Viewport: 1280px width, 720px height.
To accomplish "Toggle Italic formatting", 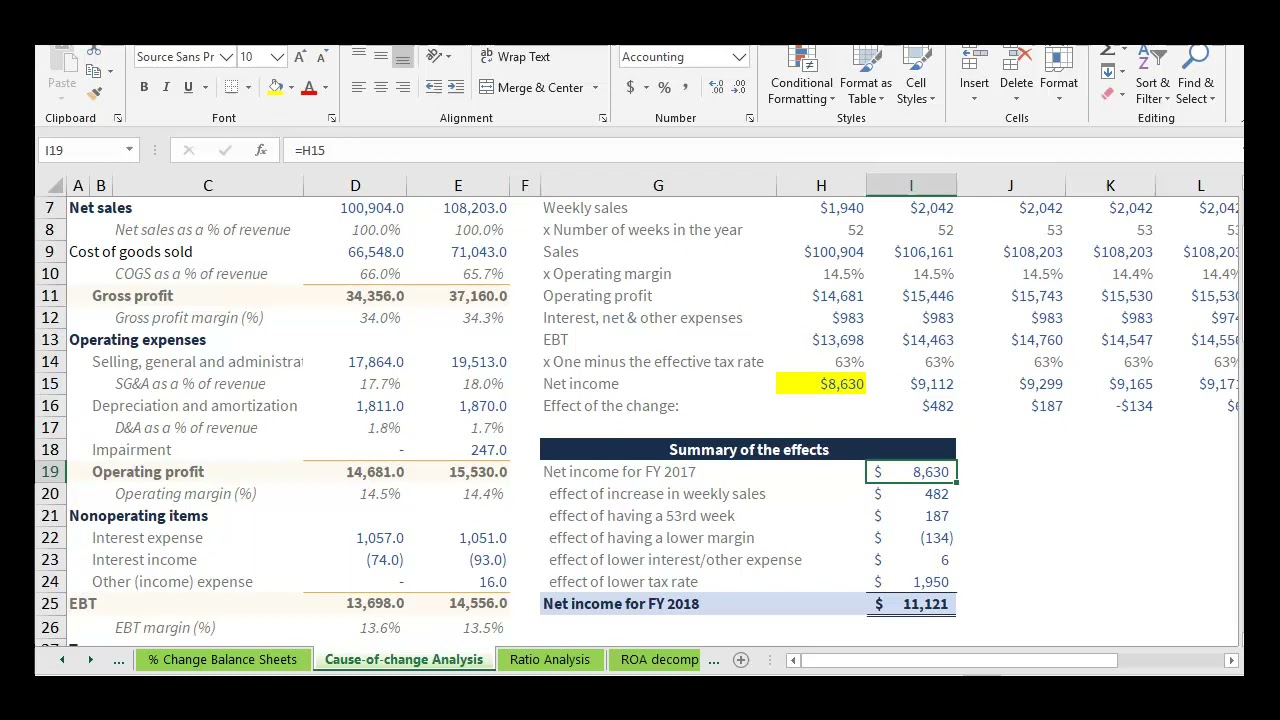I will tap(166, 88).
